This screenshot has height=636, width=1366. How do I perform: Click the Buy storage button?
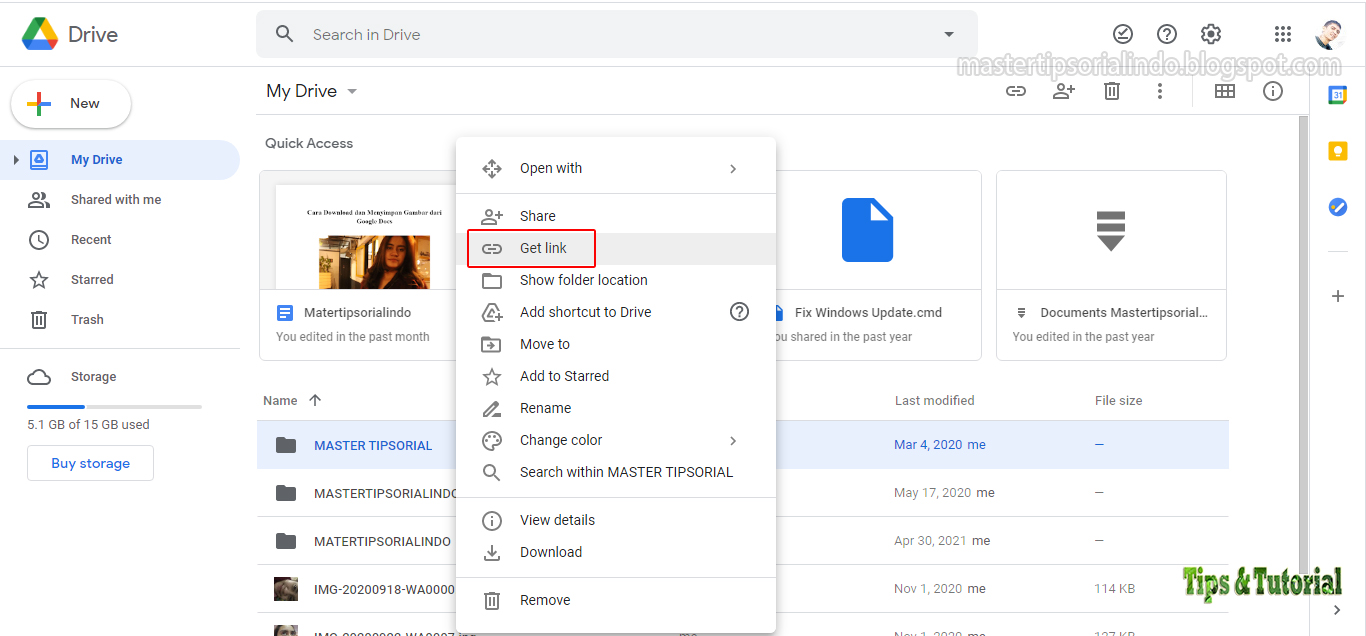pos(90,462)
